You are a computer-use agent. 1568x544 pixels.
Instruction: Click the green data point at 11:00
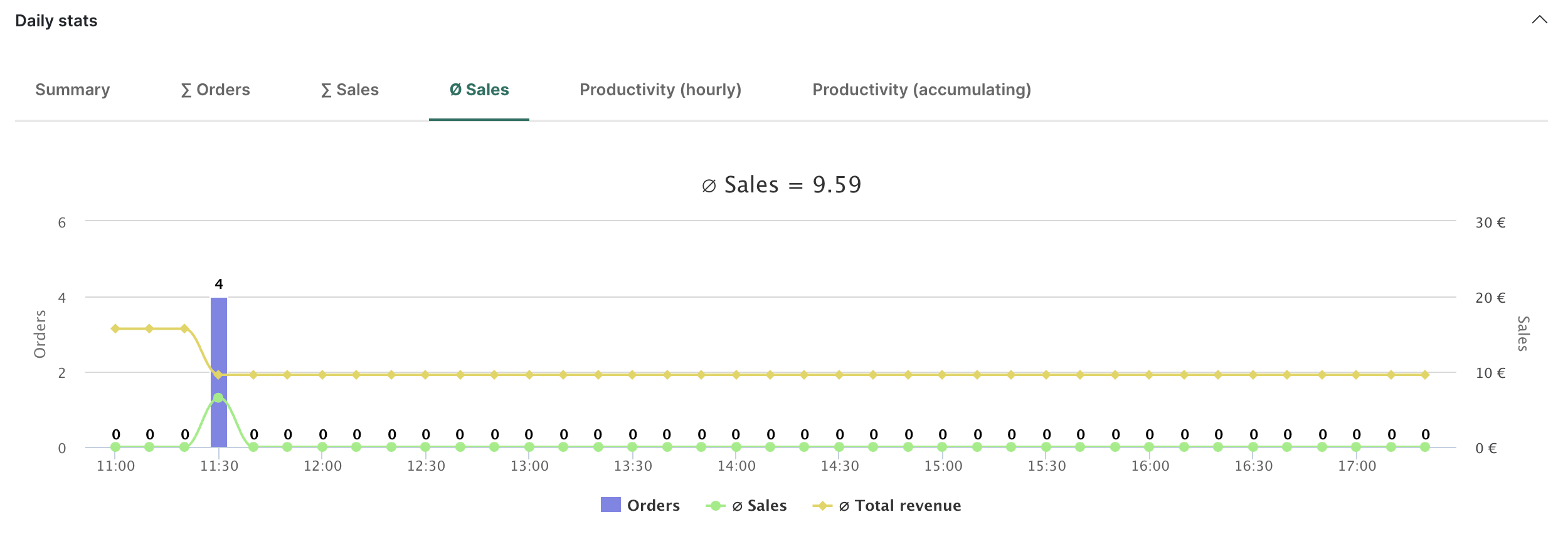tap(115, 447)
